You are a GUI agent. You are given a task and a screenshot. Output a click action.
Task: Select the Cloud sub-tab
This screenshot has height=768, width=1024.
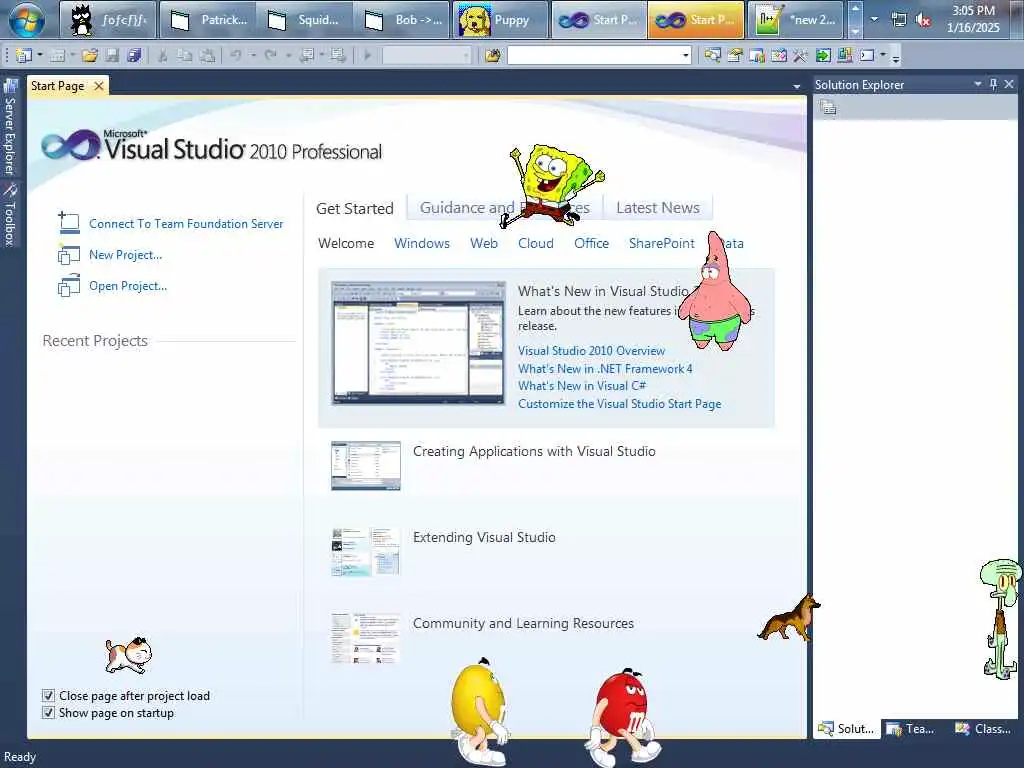point(536,243)
